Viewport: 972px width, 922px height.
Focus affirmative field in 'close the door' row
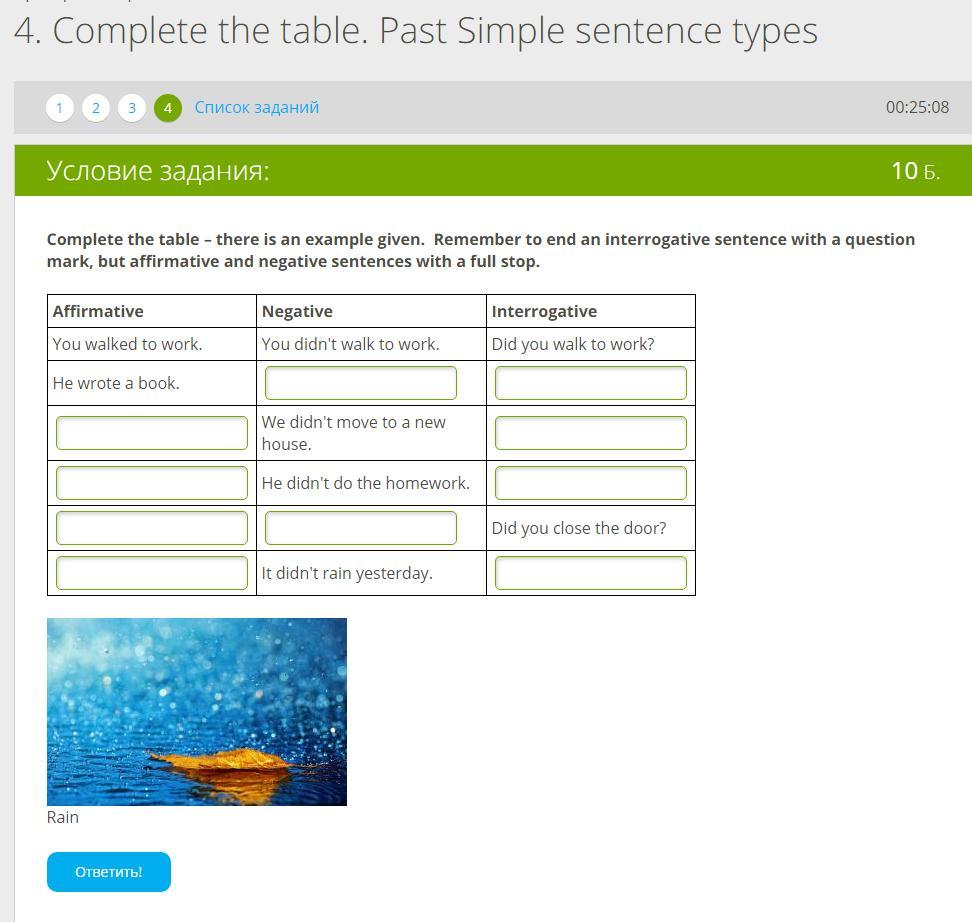pyautogui.click(x=152, y=528)
